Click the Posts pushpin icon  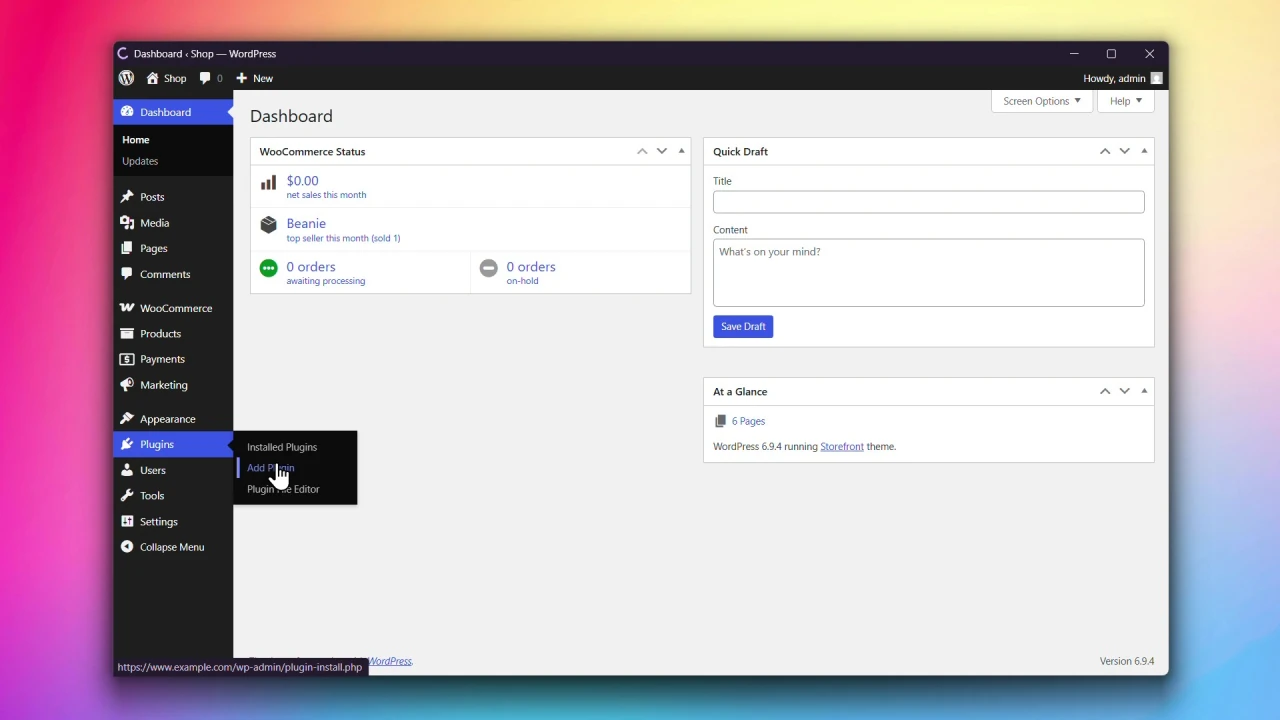click(127, 197)
